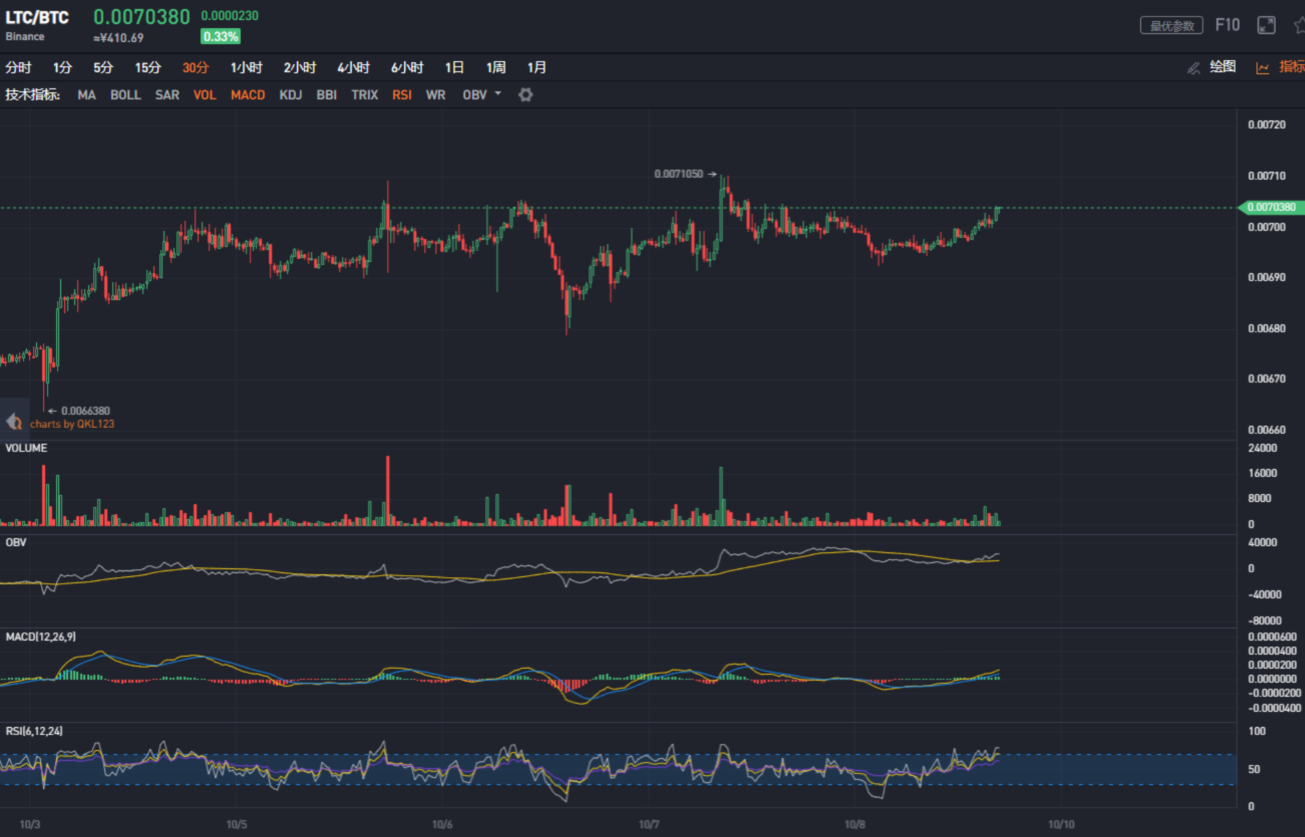This screenshot has width=1305, height=837.
Task: Click the Binance exchange label
Action: [25, 37]
